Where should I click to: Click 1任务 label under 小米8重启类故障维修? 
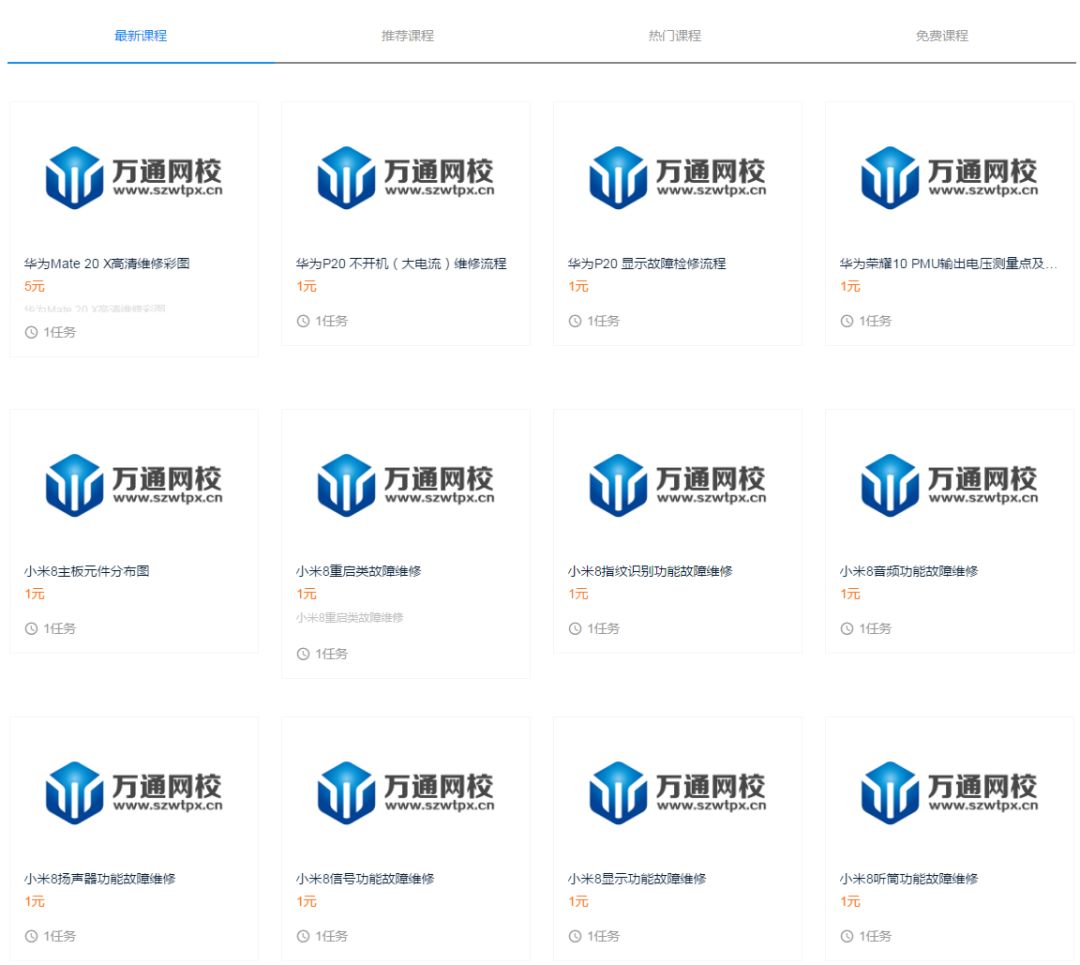click(332, 654)
